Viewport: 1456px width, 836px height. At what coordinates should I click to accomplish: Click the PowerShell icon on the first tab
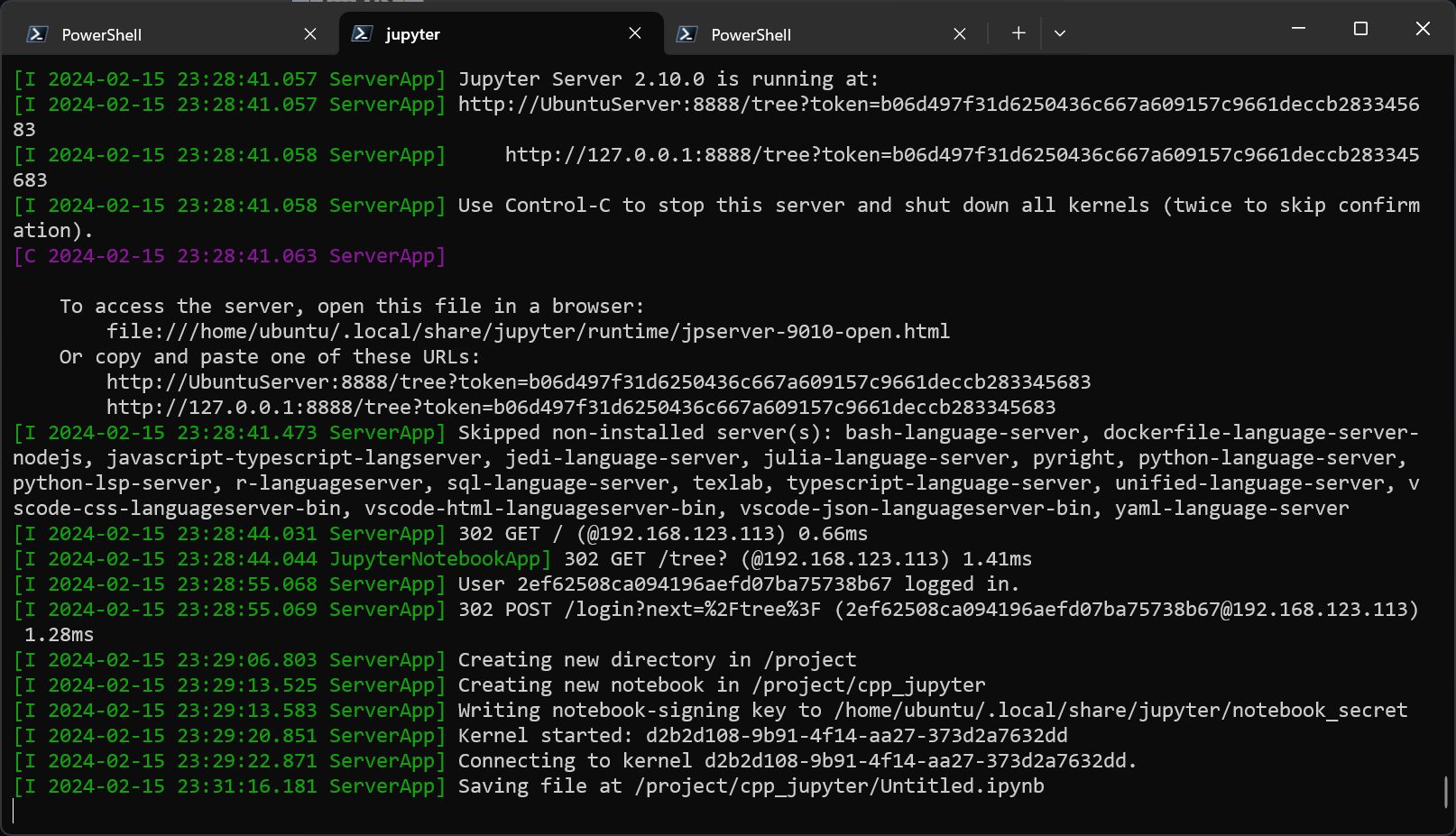(x=37, y=34)
